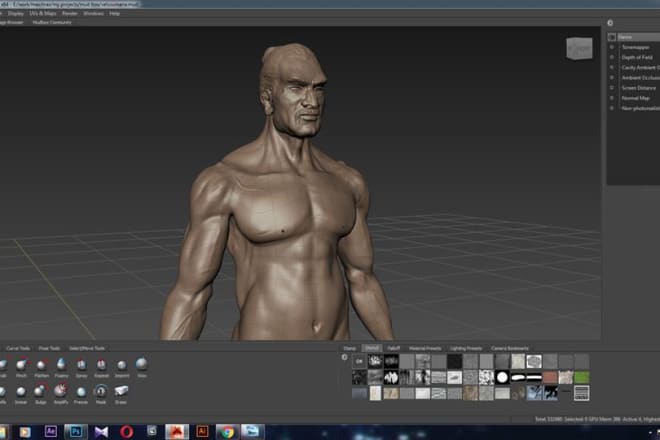Toggle the Normal Map filter
660x440 pixels.
(x=612, y=98)
